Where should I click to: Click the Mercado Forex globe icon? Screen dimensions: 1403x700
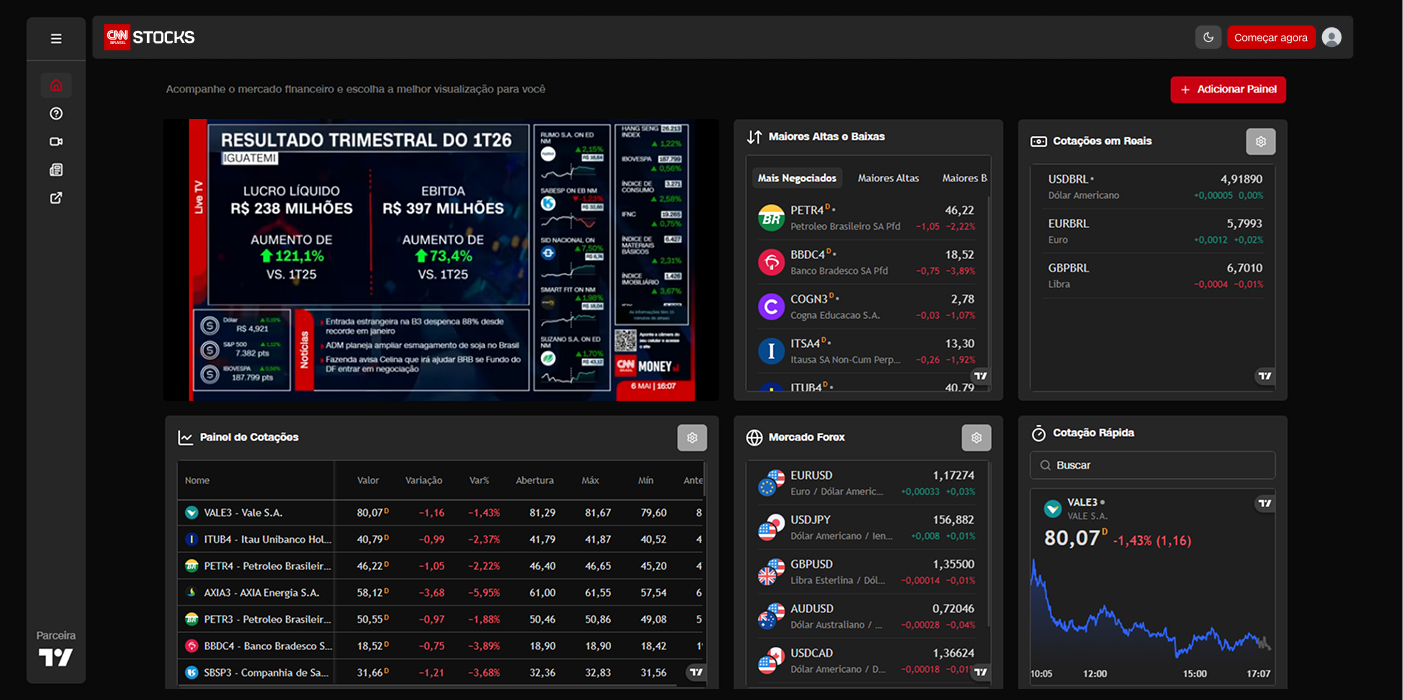tap(755, 437)
